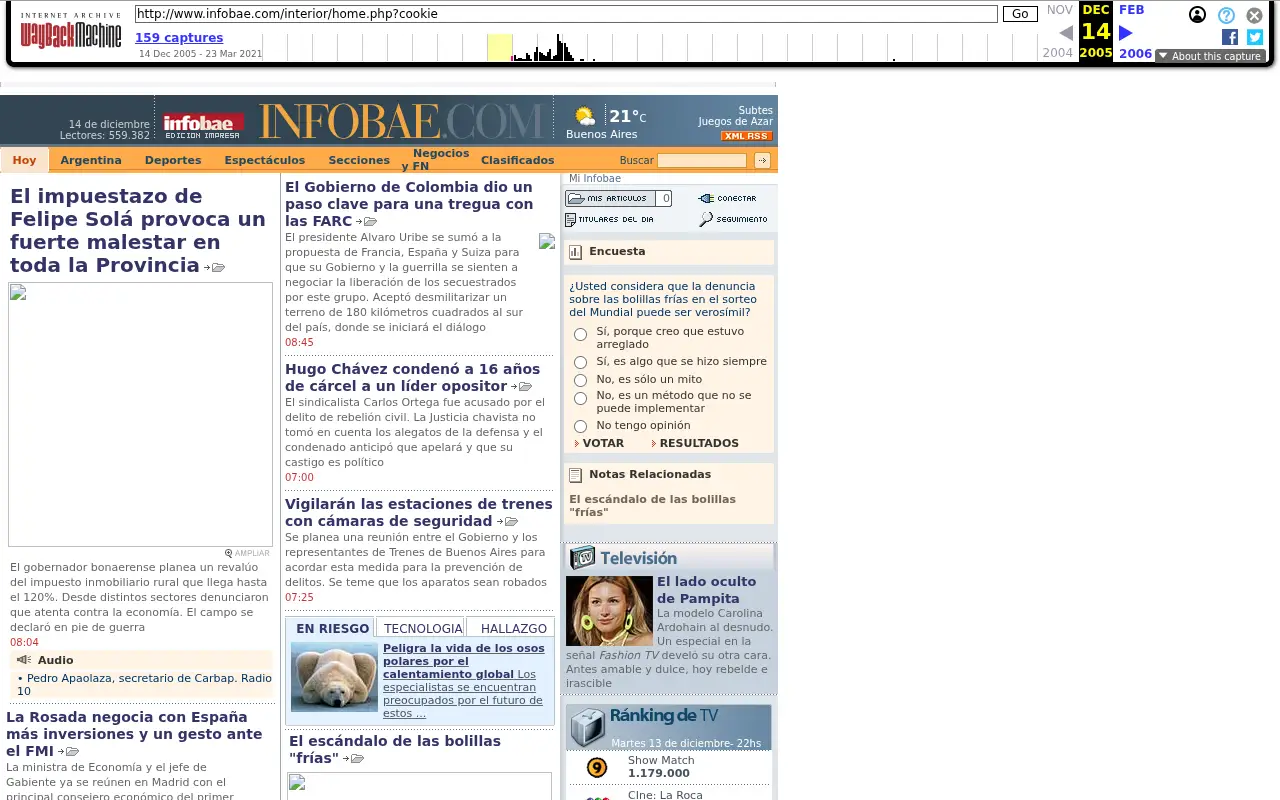Select 'No, es un método que no se puede implementar'
The height and width of the screenshot is (800, 1280).
click(x=580, y=399)
